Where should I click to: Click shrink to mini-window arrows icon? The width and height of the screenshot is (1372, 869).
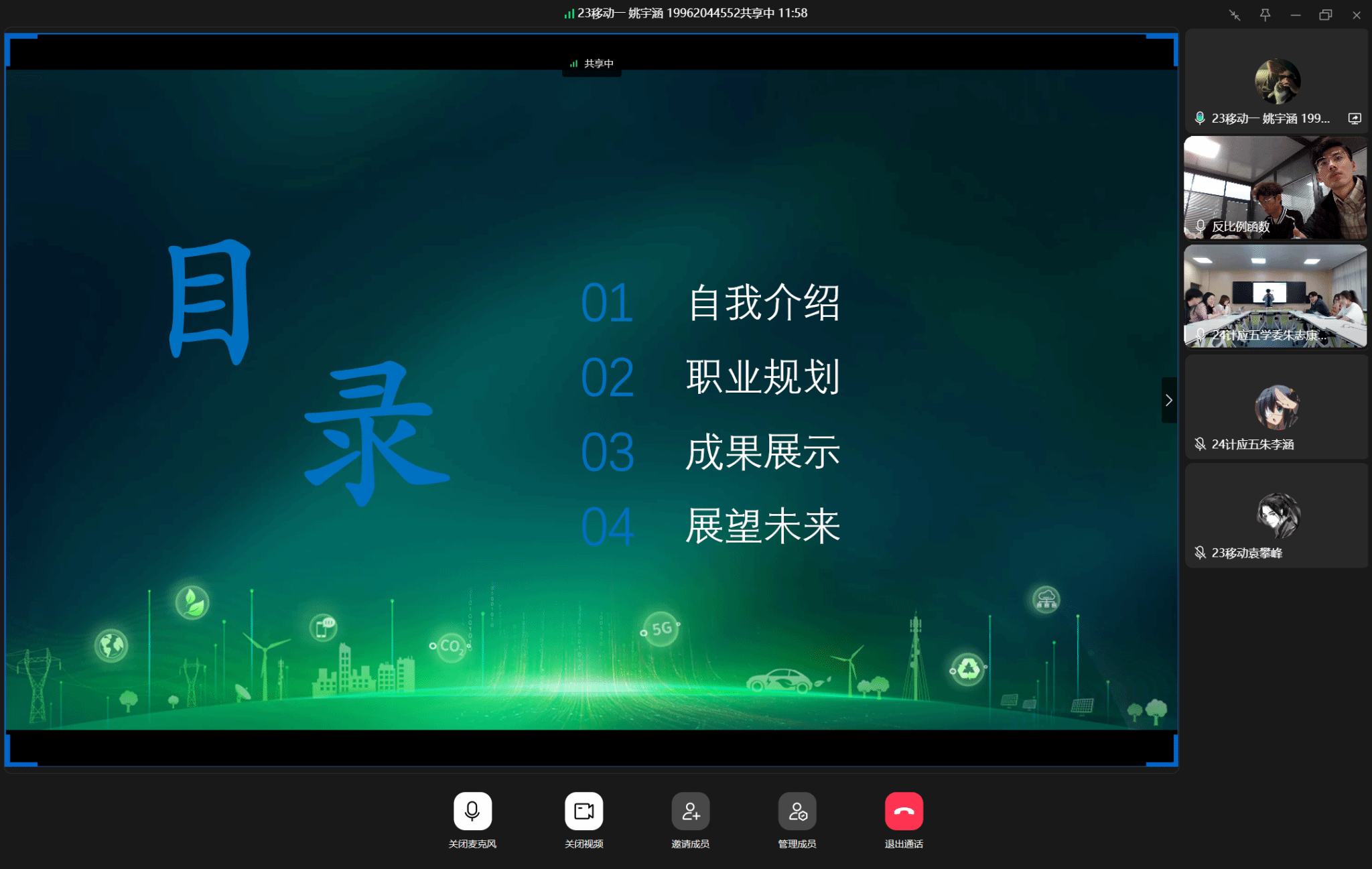click(1234, 15)
